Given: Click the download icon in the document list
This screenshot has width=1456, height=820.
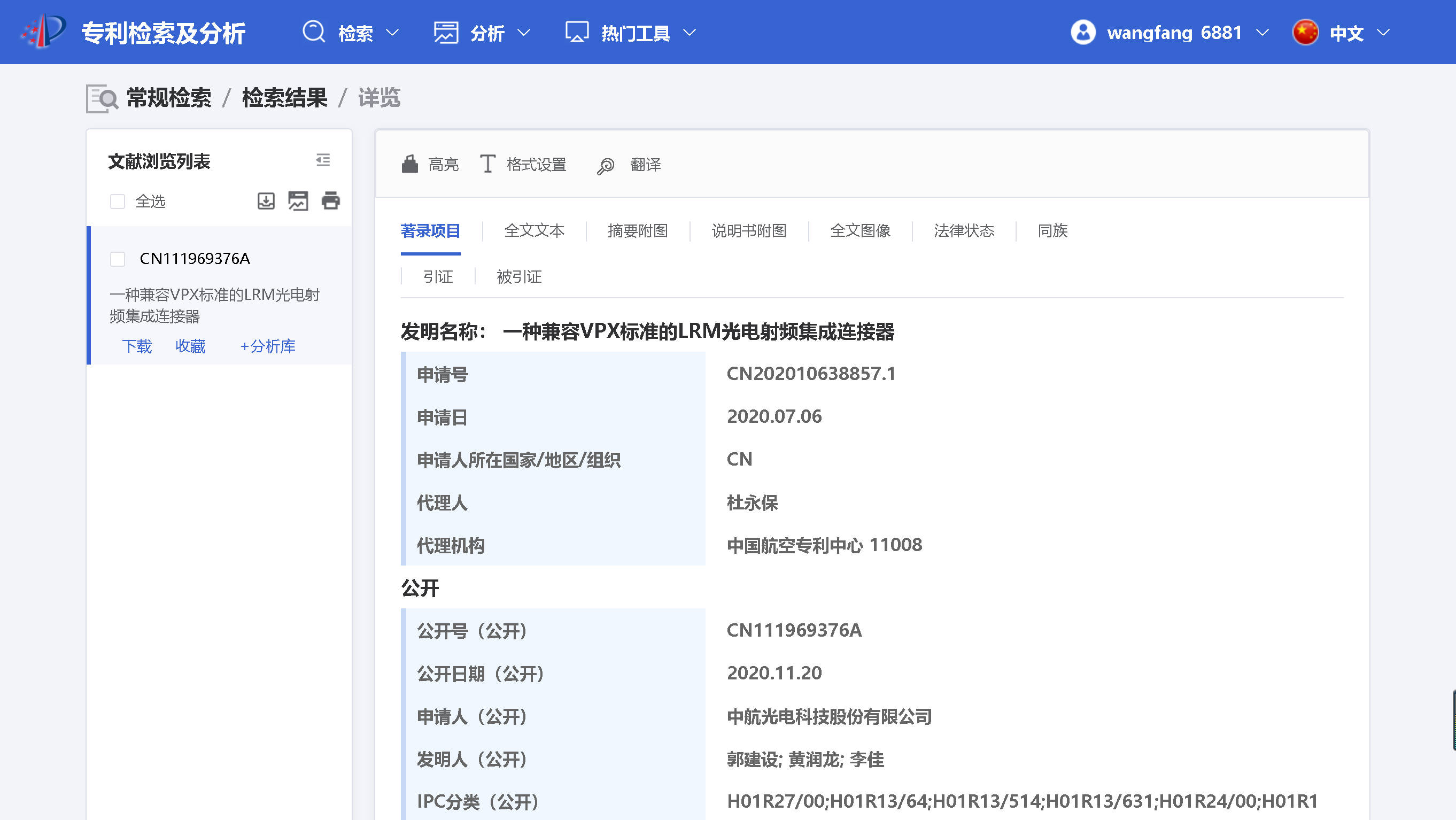Looking at the screenshot, I should pos(266,200).
